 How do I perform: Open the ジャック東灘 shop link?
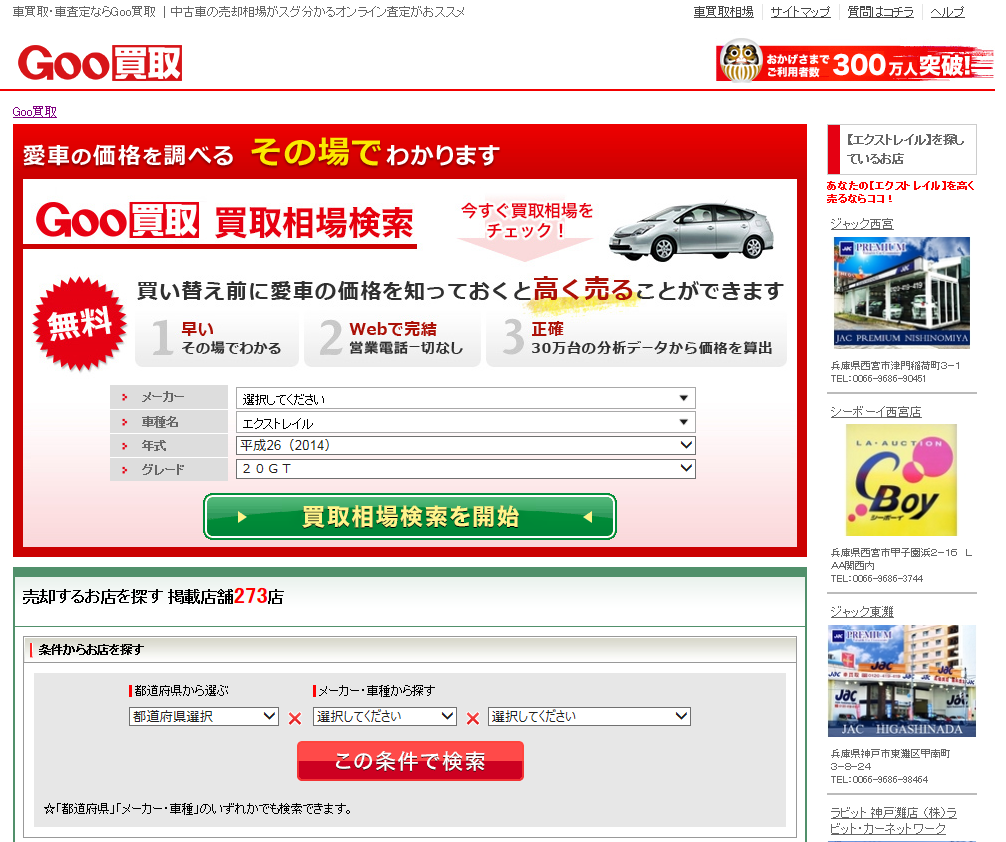tap(862, 612)
